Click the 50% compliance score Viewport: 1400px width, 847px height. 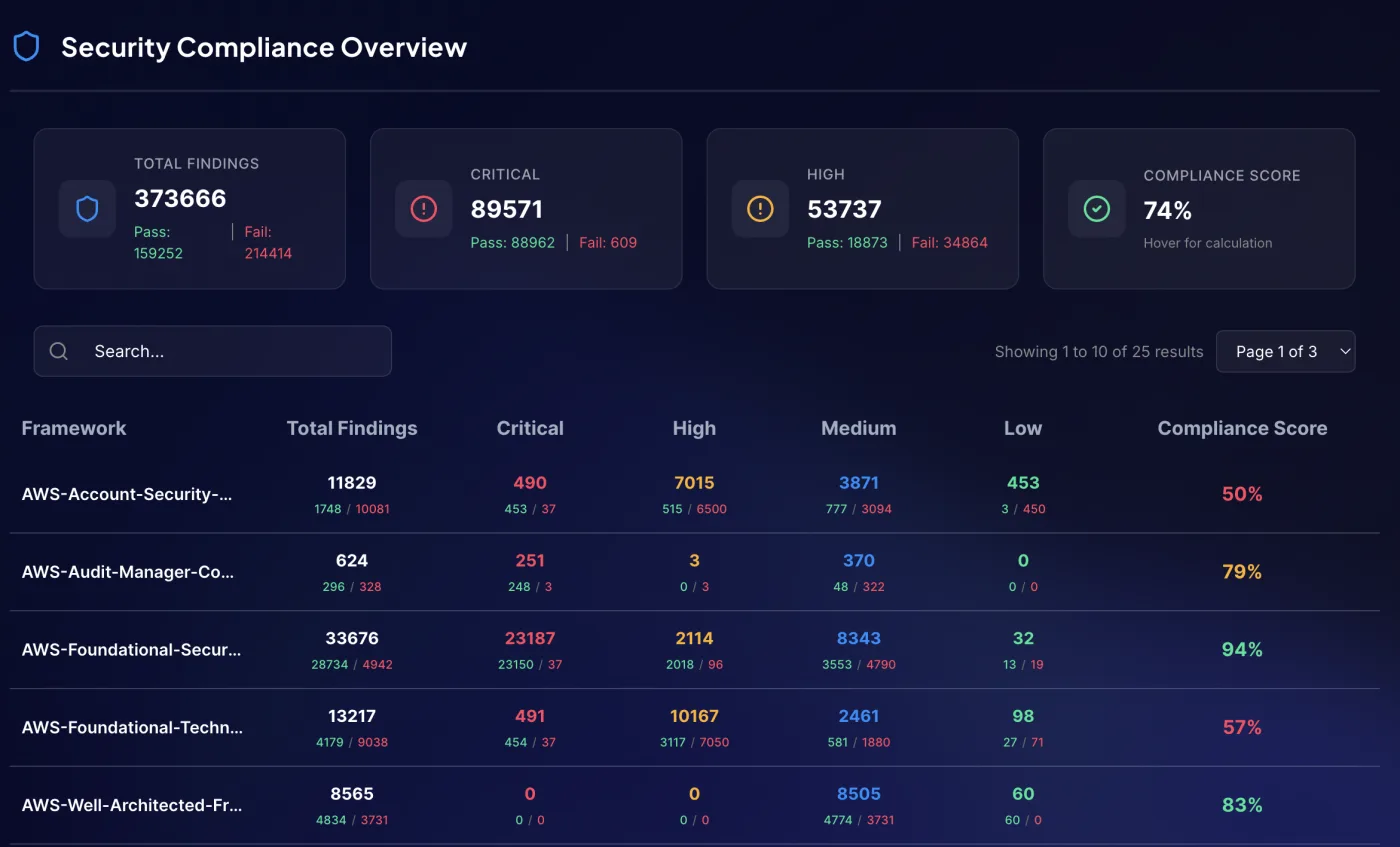[x=1242, y=494]
